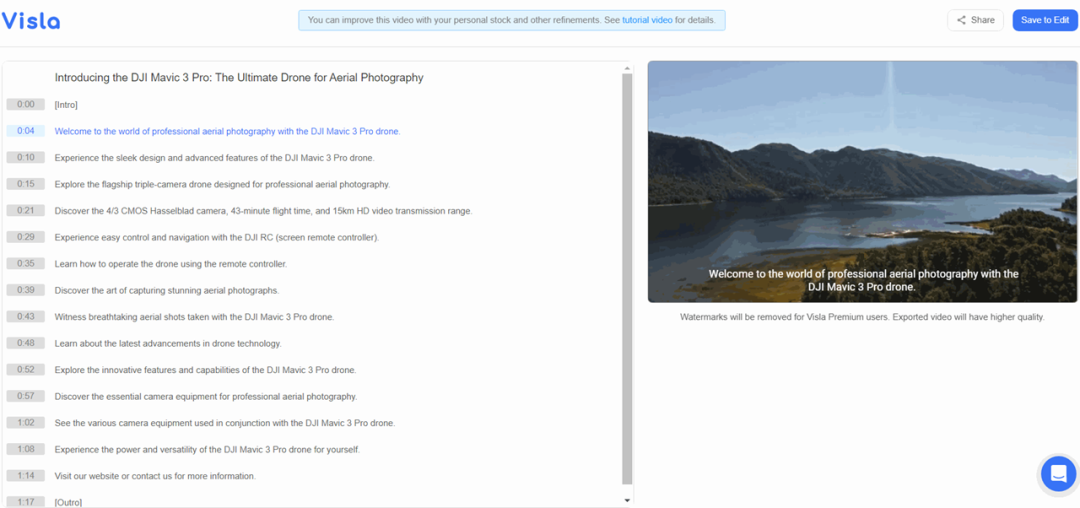Click the transcript vertical scrollbar thumb

click(627, 278)
